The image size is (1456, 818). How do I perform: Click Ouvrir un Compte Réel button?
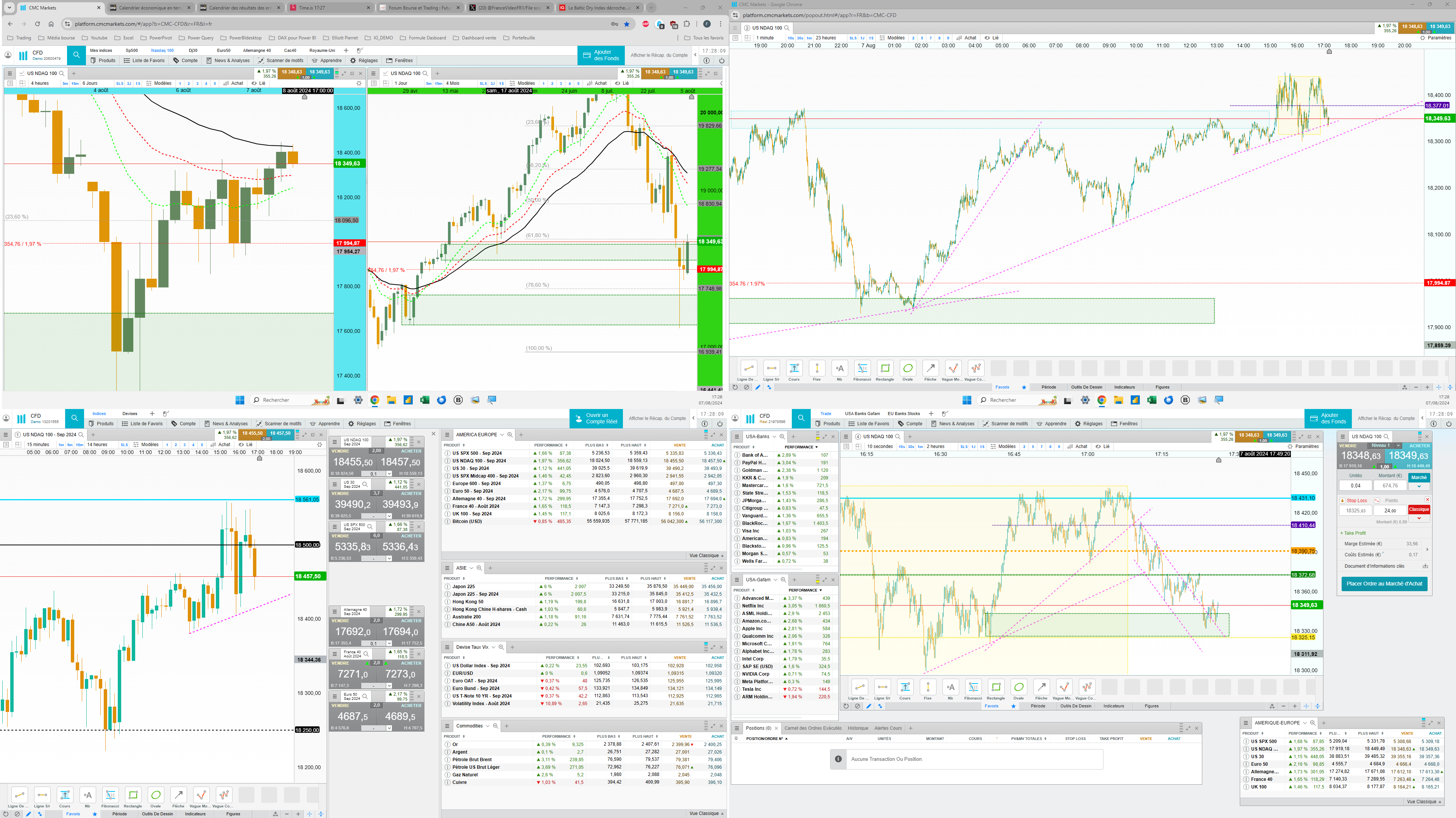[x=596, y=418]
